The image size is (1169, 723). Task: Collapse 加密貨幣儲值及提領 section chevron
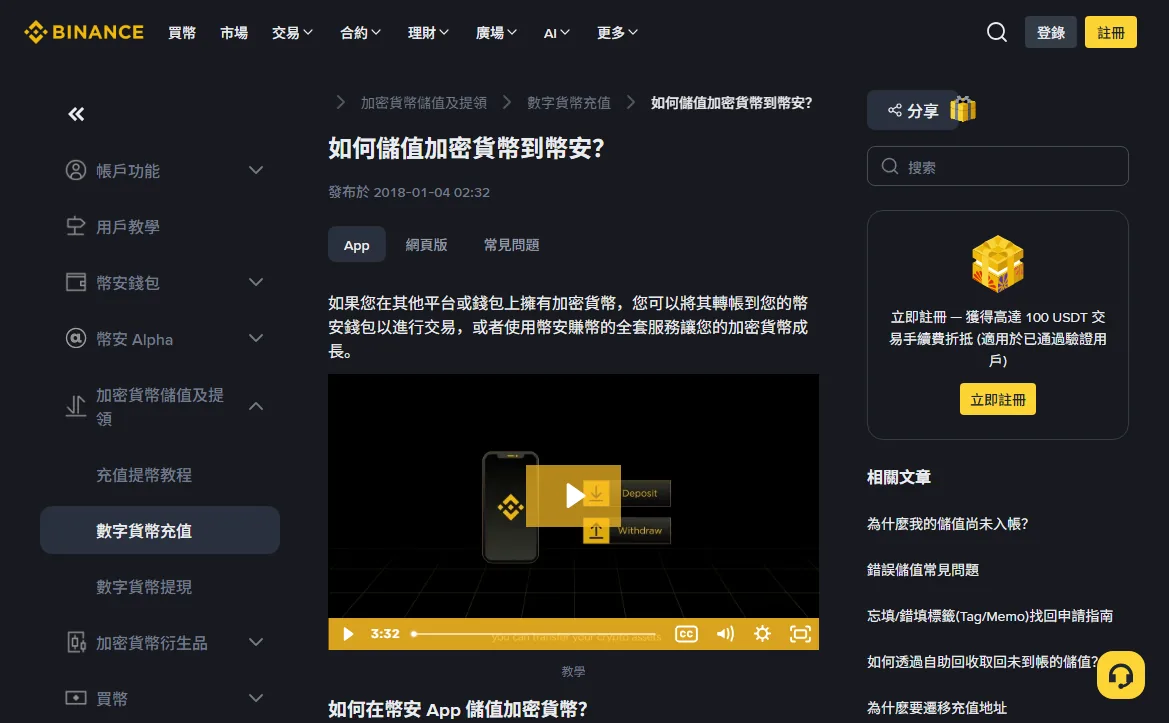pos(256,406)
